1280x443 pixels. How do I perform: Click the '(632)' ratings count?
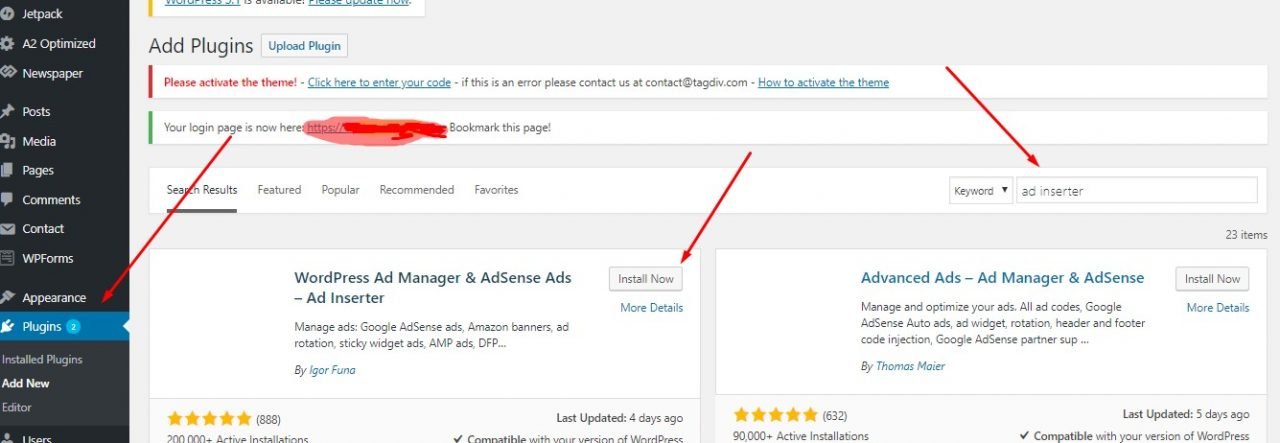836,416
